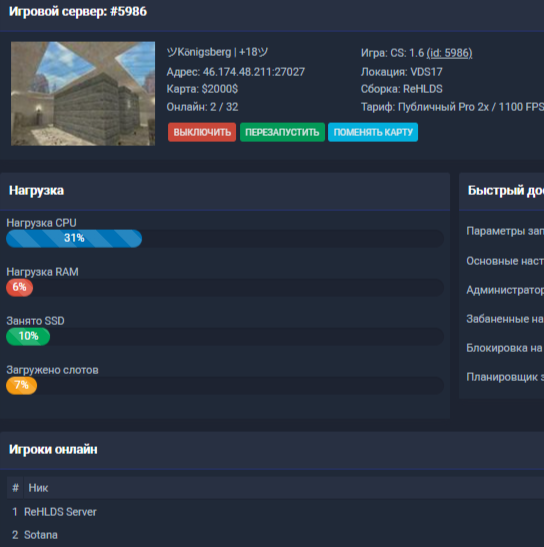Click the # column header
544x547 pixels.
point(15,488)
